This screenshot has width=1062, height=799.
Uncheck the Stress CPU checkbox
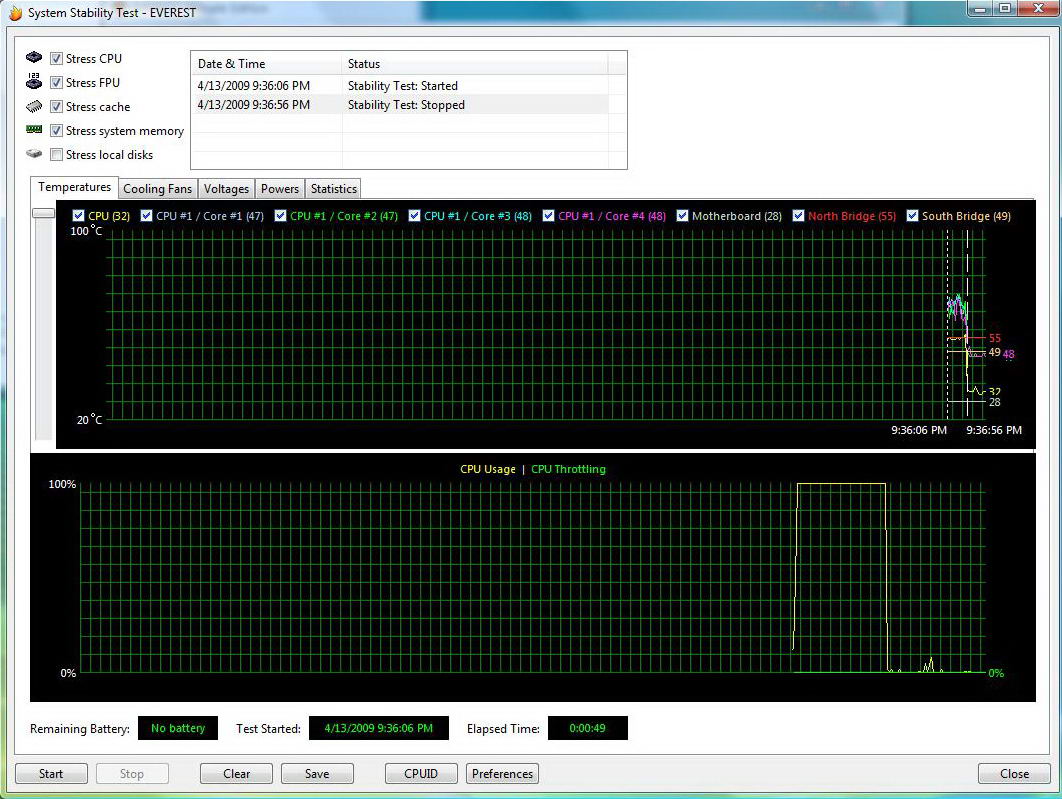56,58
